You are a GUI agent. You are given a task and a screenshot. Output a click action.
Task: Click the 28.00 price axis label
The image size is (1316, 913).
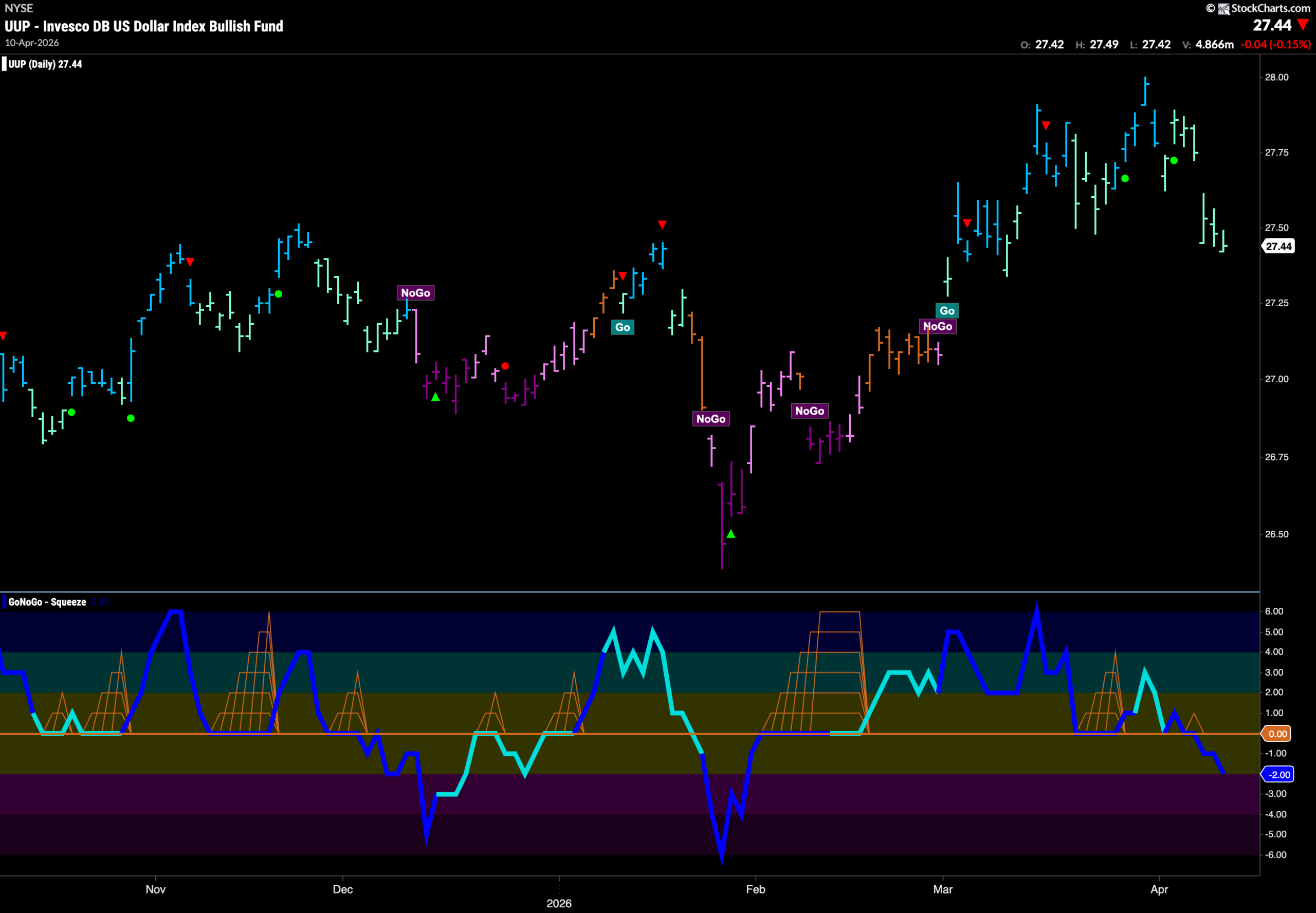coord(1276,77)
